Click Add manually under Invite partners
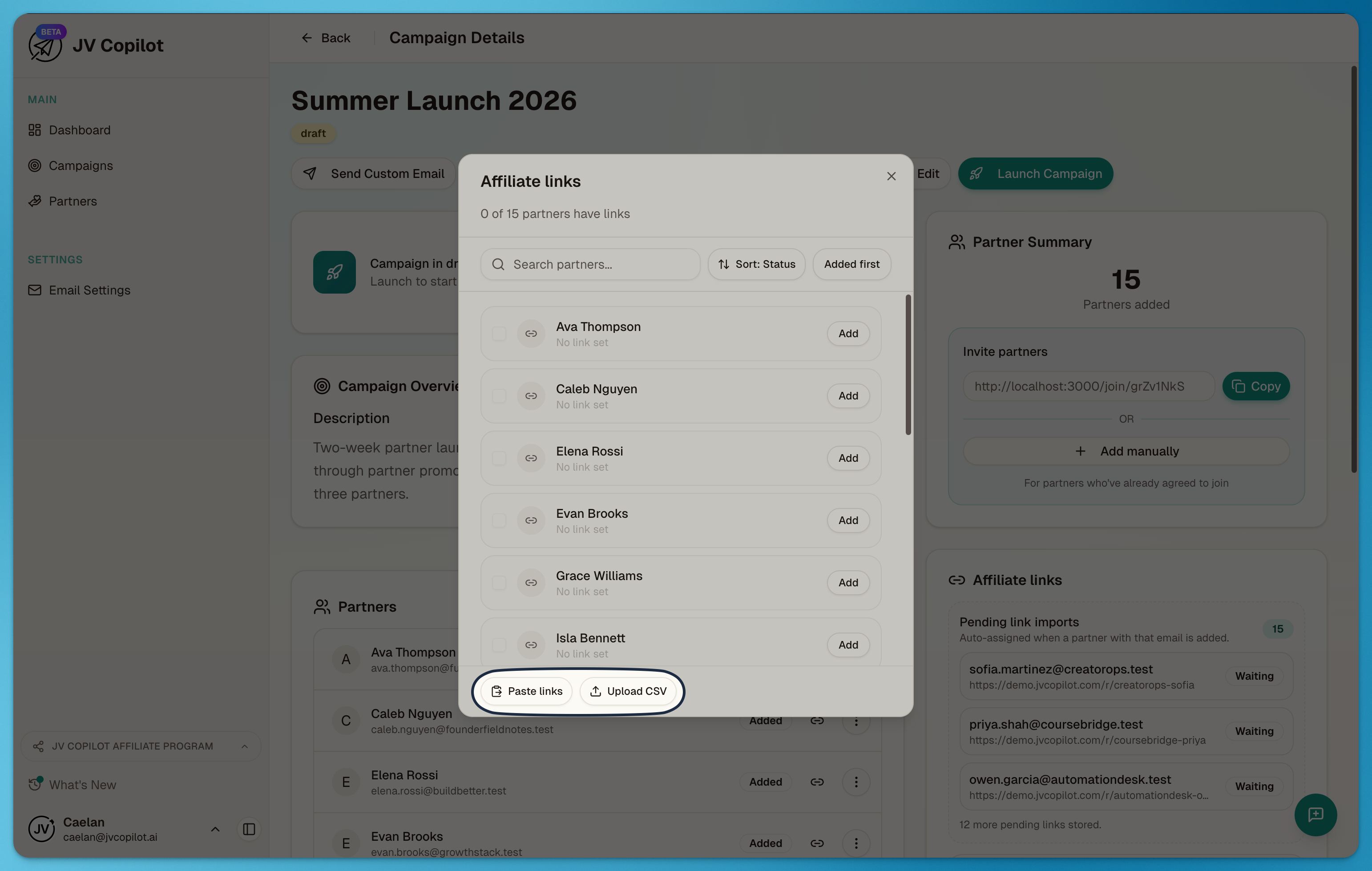 pyautogui.click(x=1126, y=451)
